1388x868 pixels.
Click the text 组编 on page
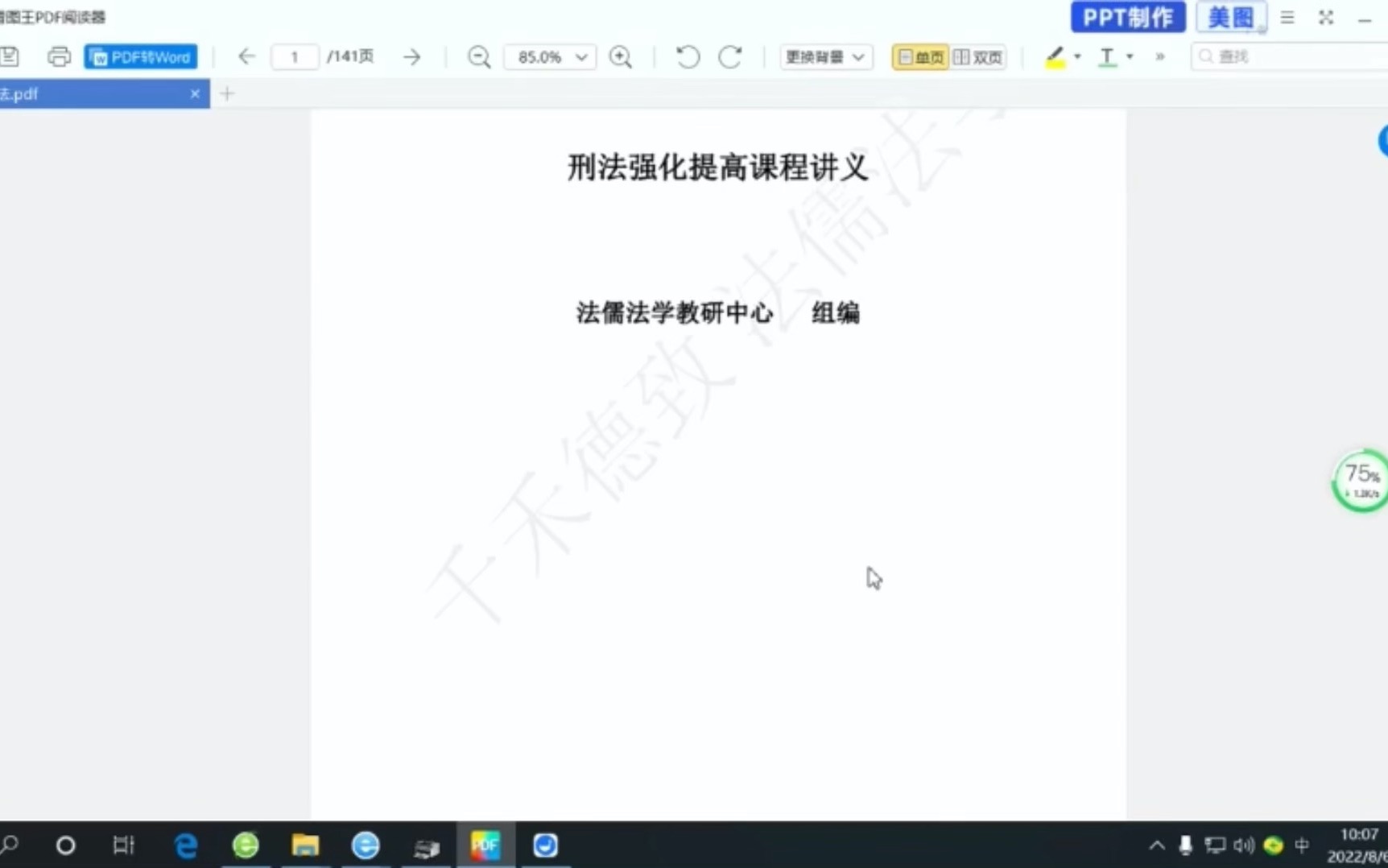tap(836, 312)
